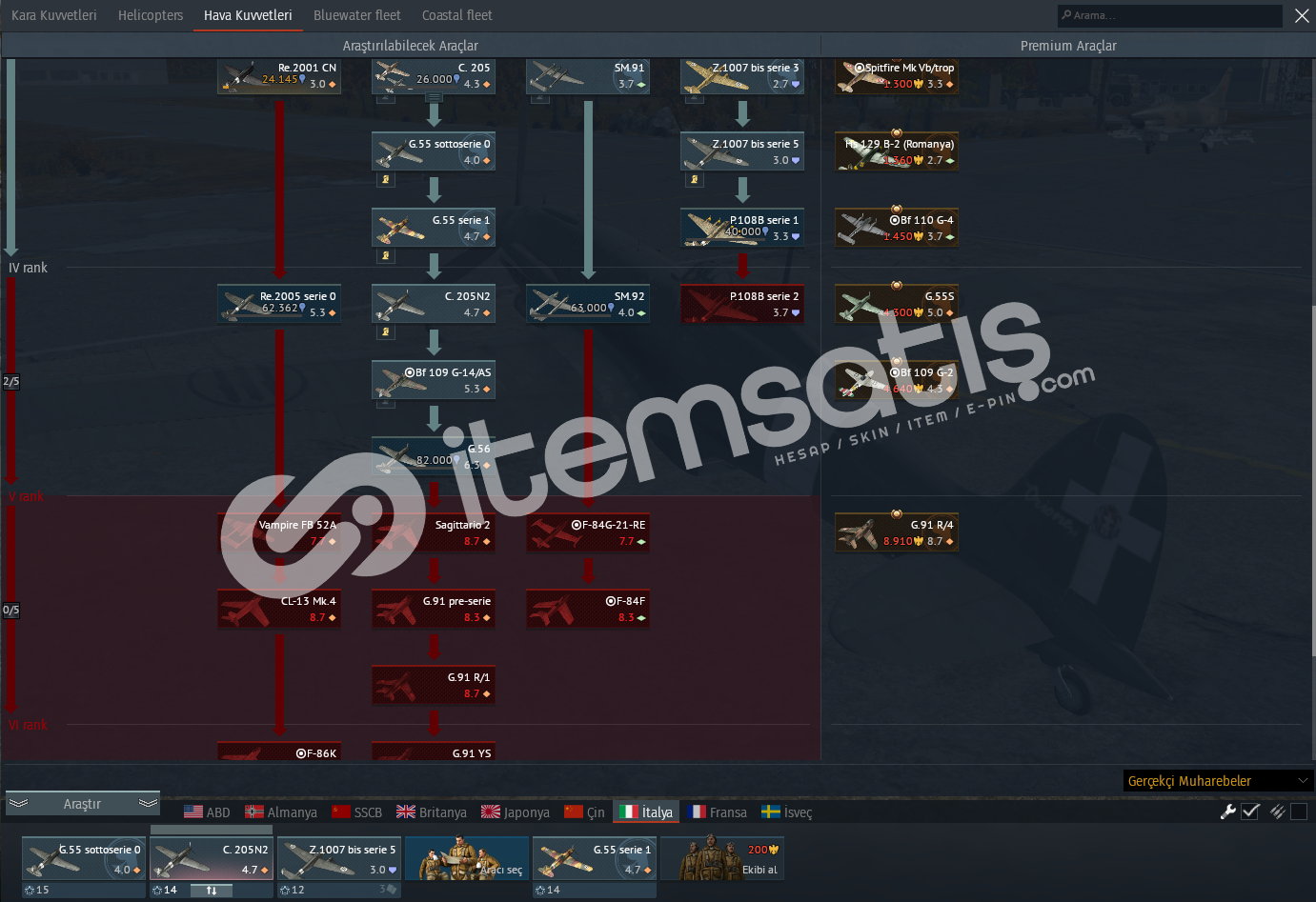Switch to the Hava Kuvvetleri tab
This screenshot has width=1316, height=902.
click(x=248, y=15)
